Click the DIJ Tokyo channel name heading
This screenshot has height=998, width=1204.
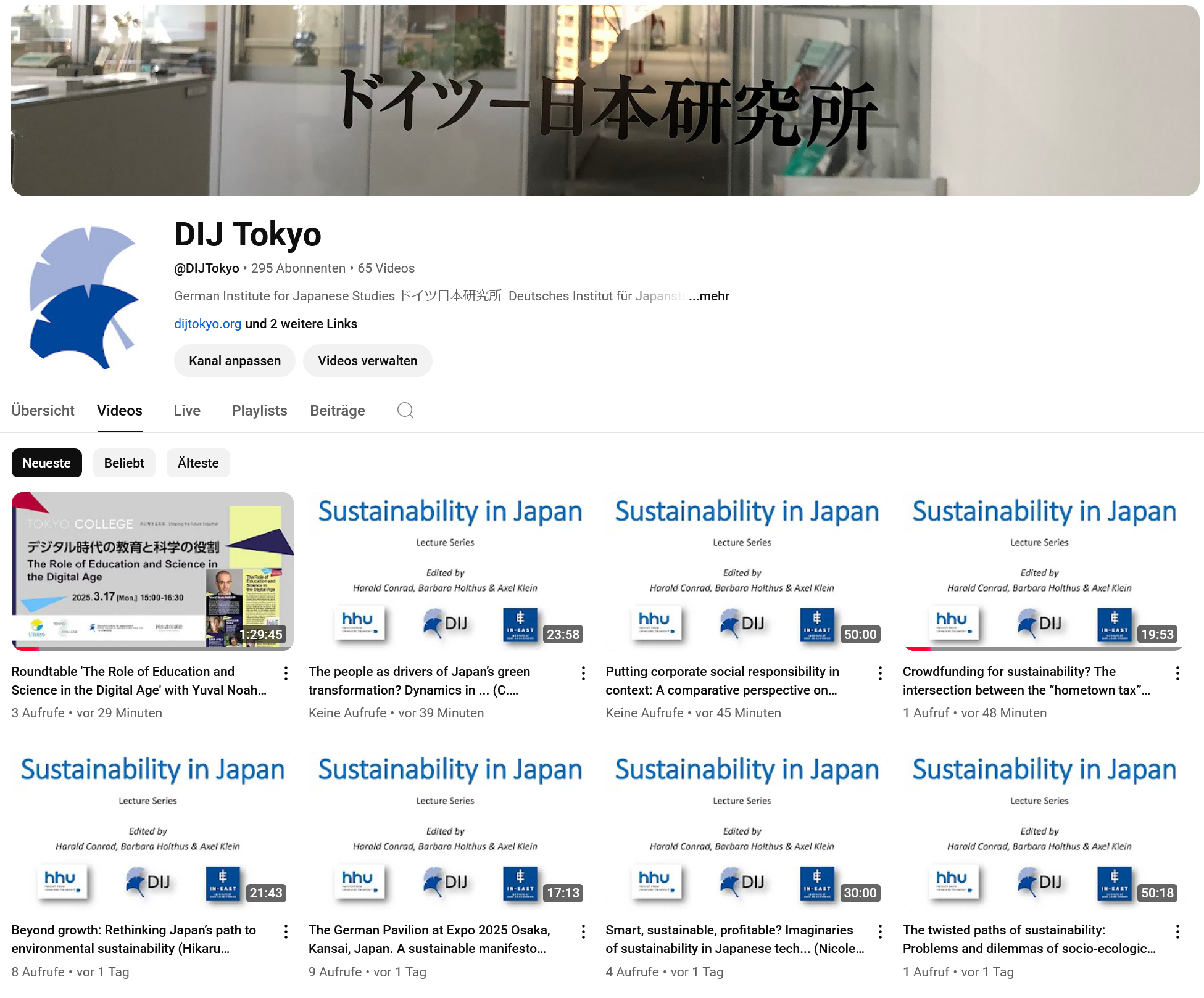point(247,234)
